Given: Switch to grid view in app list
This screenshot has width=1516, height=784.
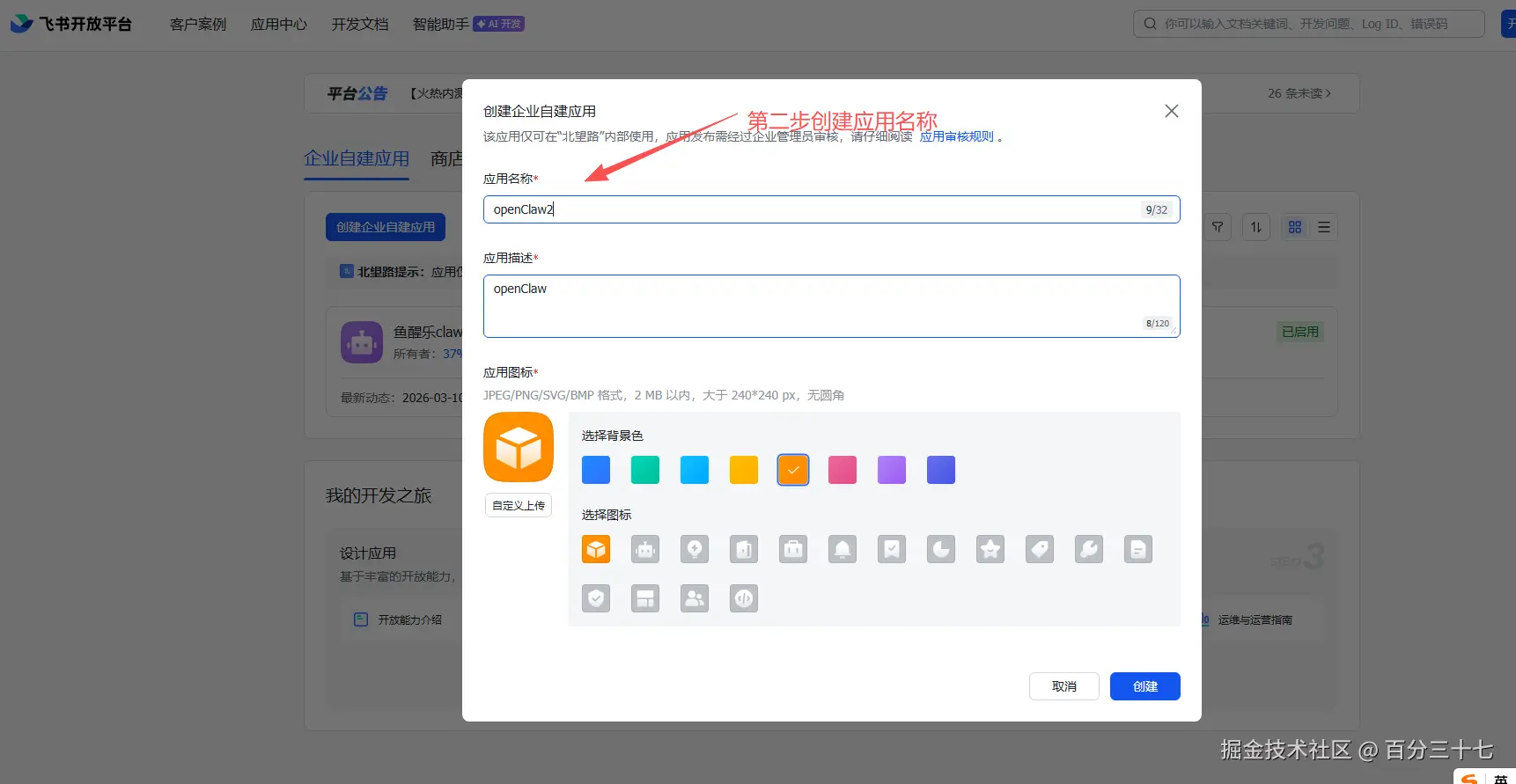Looking at the screenshot, I should pyautogui.click(x=1295, y=227).
